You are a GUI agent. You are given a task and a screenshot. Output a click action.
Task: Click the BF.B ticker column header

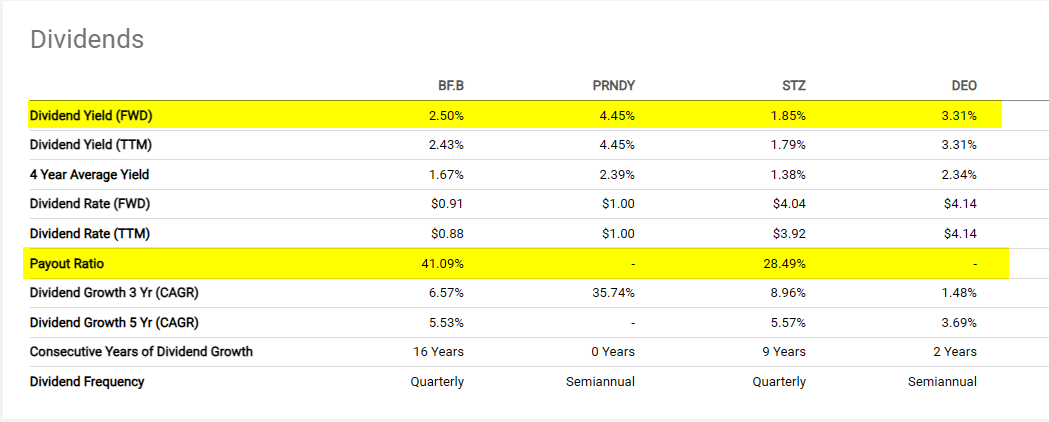(450, 86)
